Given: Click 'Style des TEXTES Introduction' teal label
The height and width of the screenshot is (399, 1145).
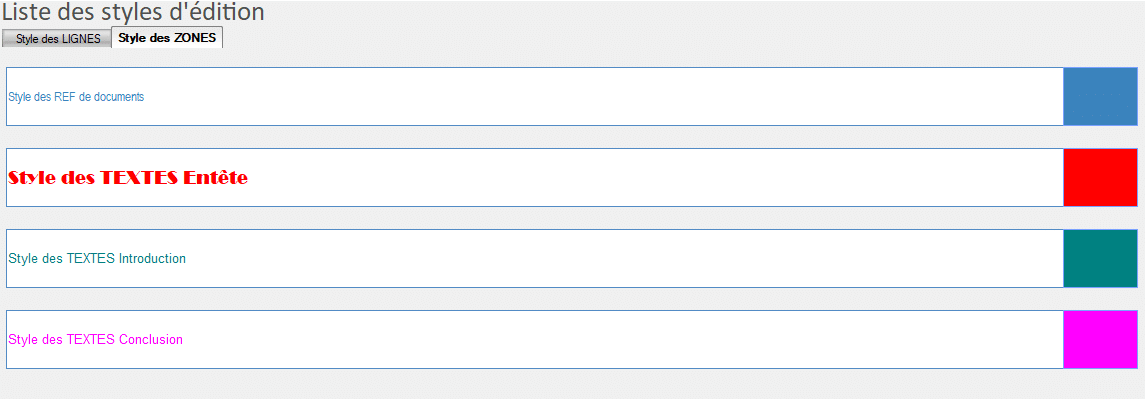Looking at the screenshot, I should click(97, 259).
